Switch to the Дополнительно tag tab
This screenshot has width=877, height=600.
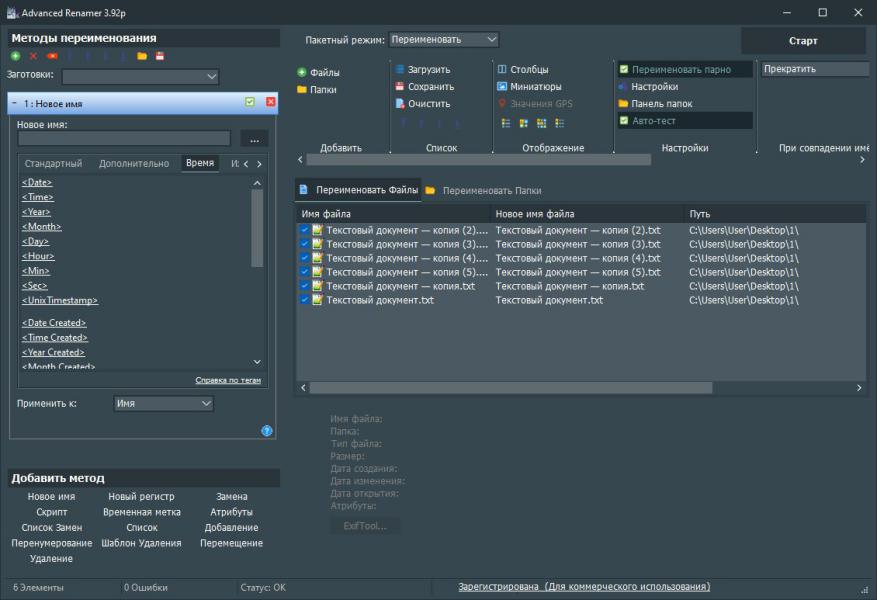click(x=134, y=163)
